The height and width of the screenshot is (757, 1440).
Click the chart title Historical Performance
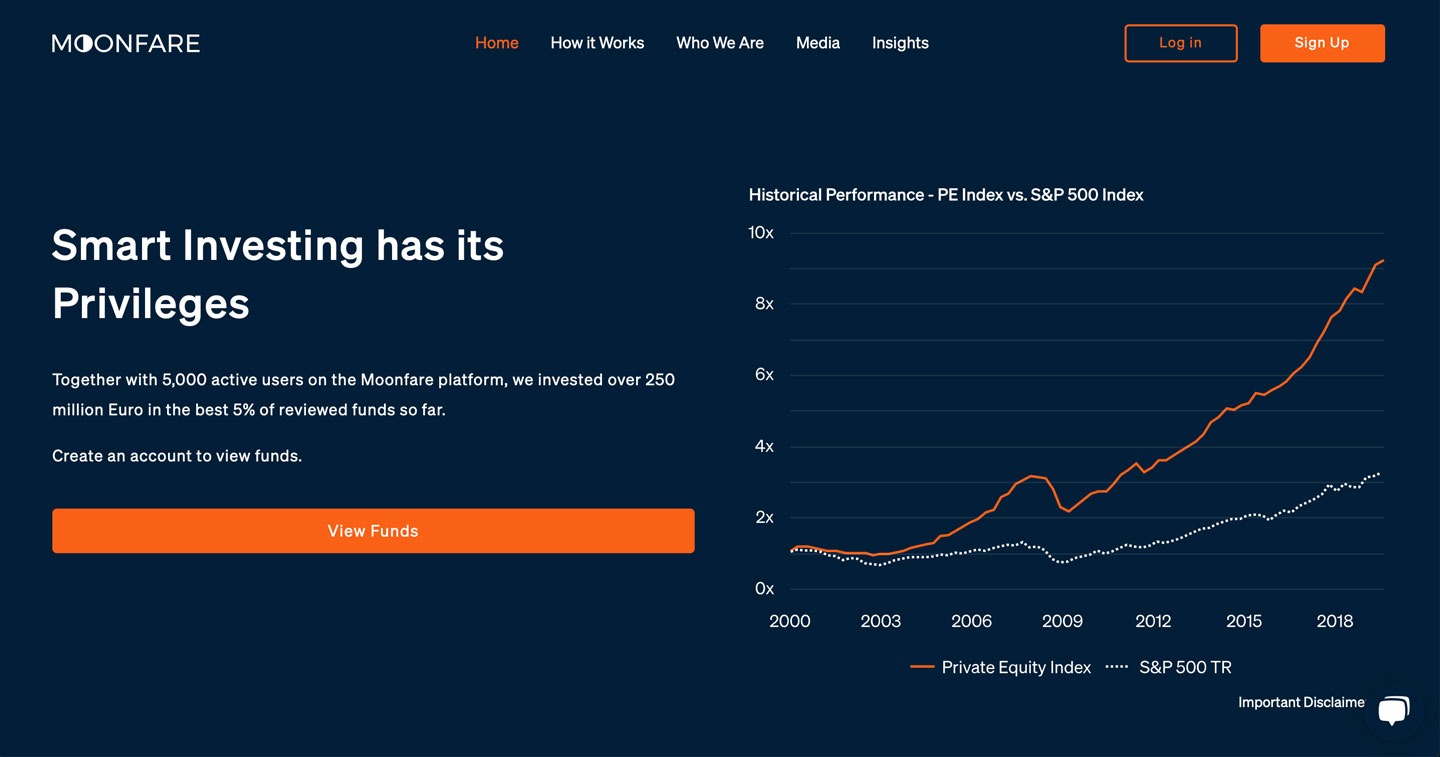pyautogui.click(x=946, y=195)
